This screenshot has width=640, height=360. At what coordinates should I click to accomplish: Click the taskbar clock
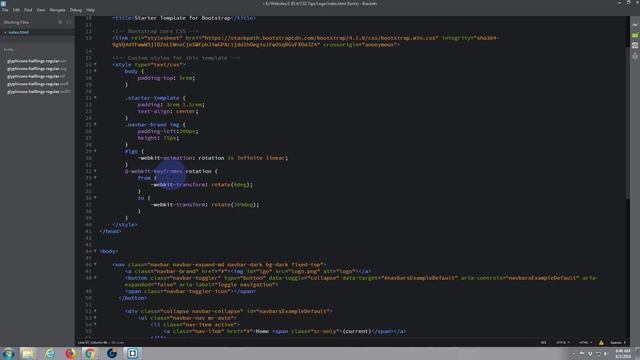click(x=623, y=353)
